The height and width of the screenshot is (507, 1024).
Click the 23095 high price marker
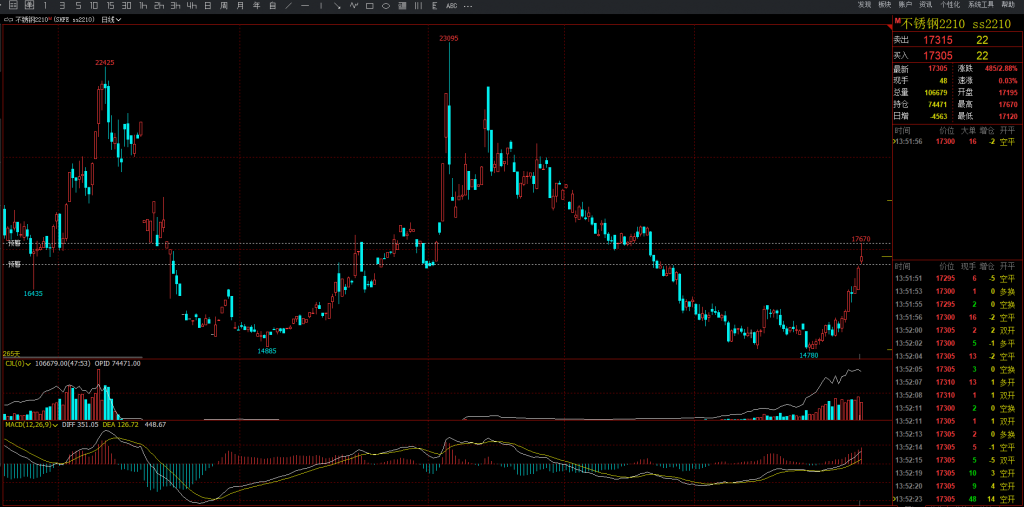[449, 38]
